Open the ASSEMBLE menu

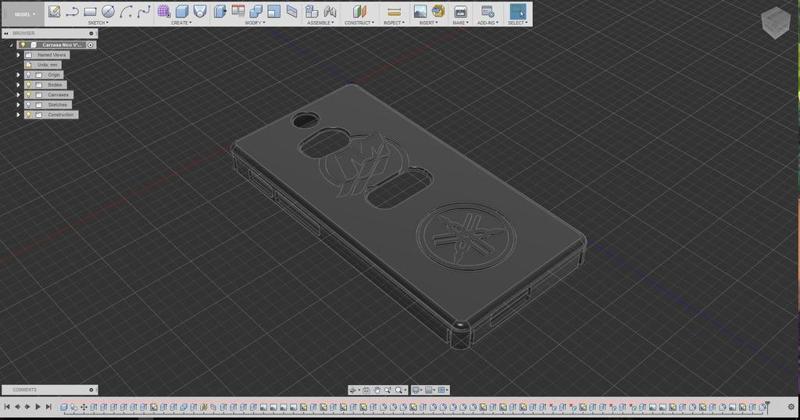coord(320,23)
